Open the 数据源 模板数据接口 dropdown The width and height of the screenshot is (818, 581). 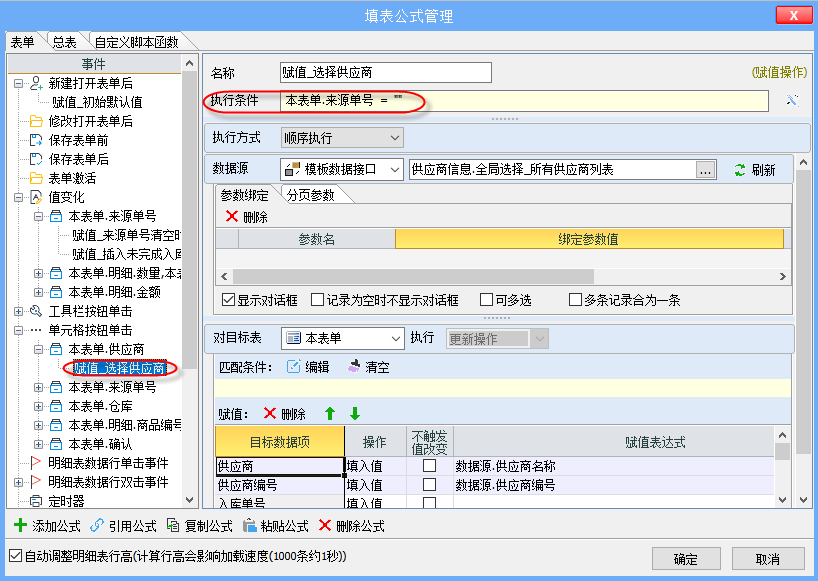point(395,170)
